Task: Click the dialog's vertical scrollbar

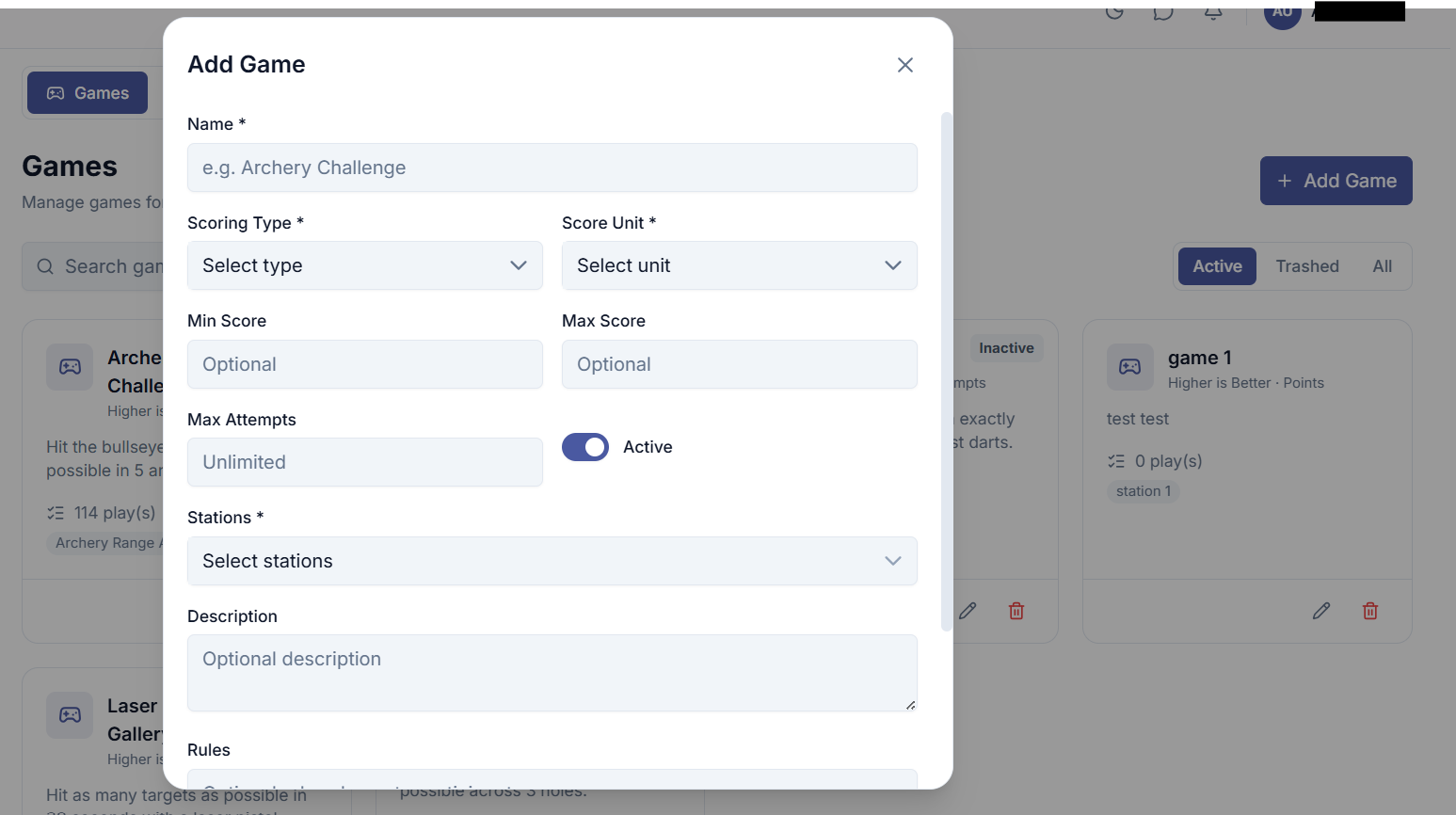Action: (x=947, y=372)
